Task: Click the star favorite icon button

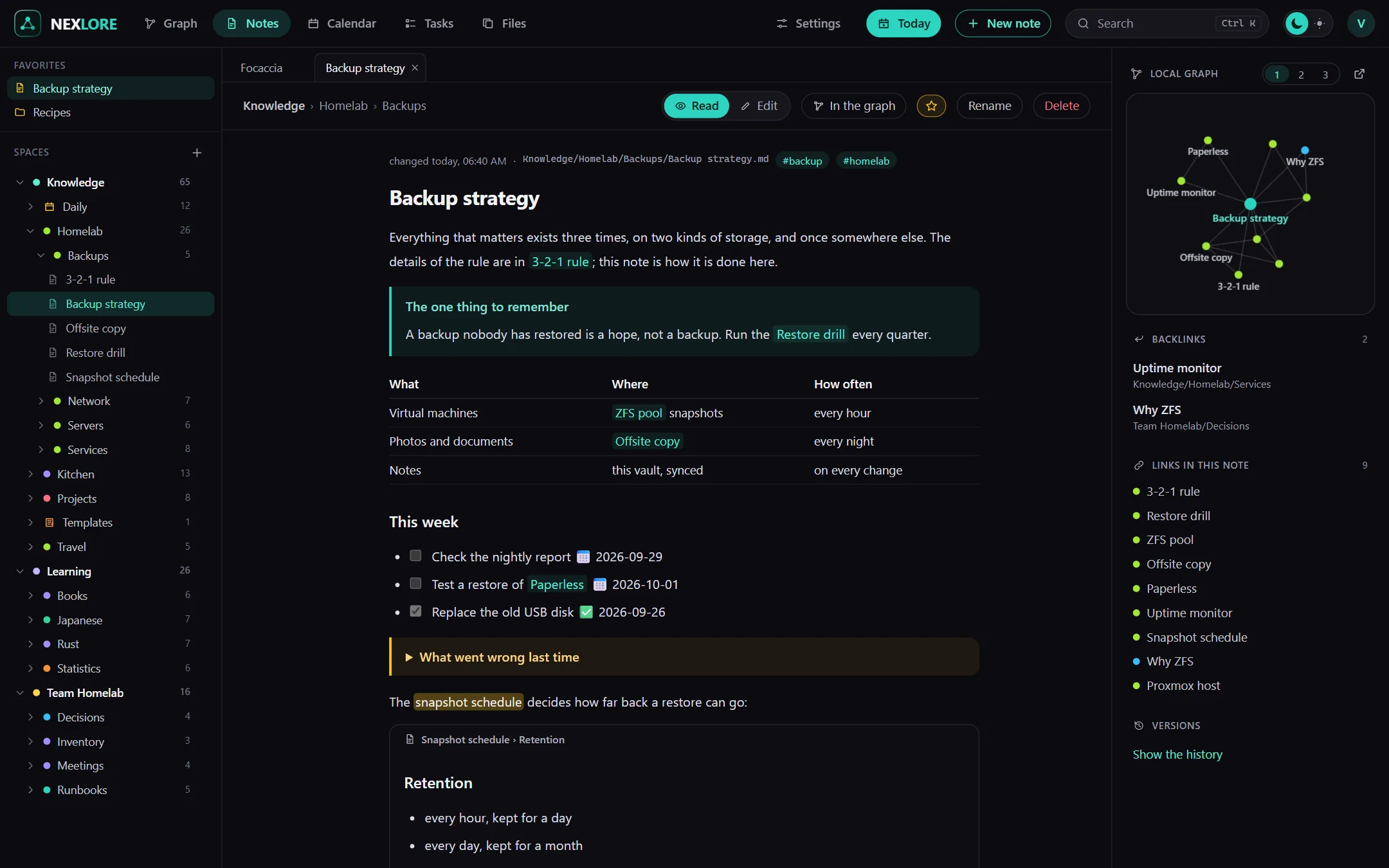Action: [931, 106]
